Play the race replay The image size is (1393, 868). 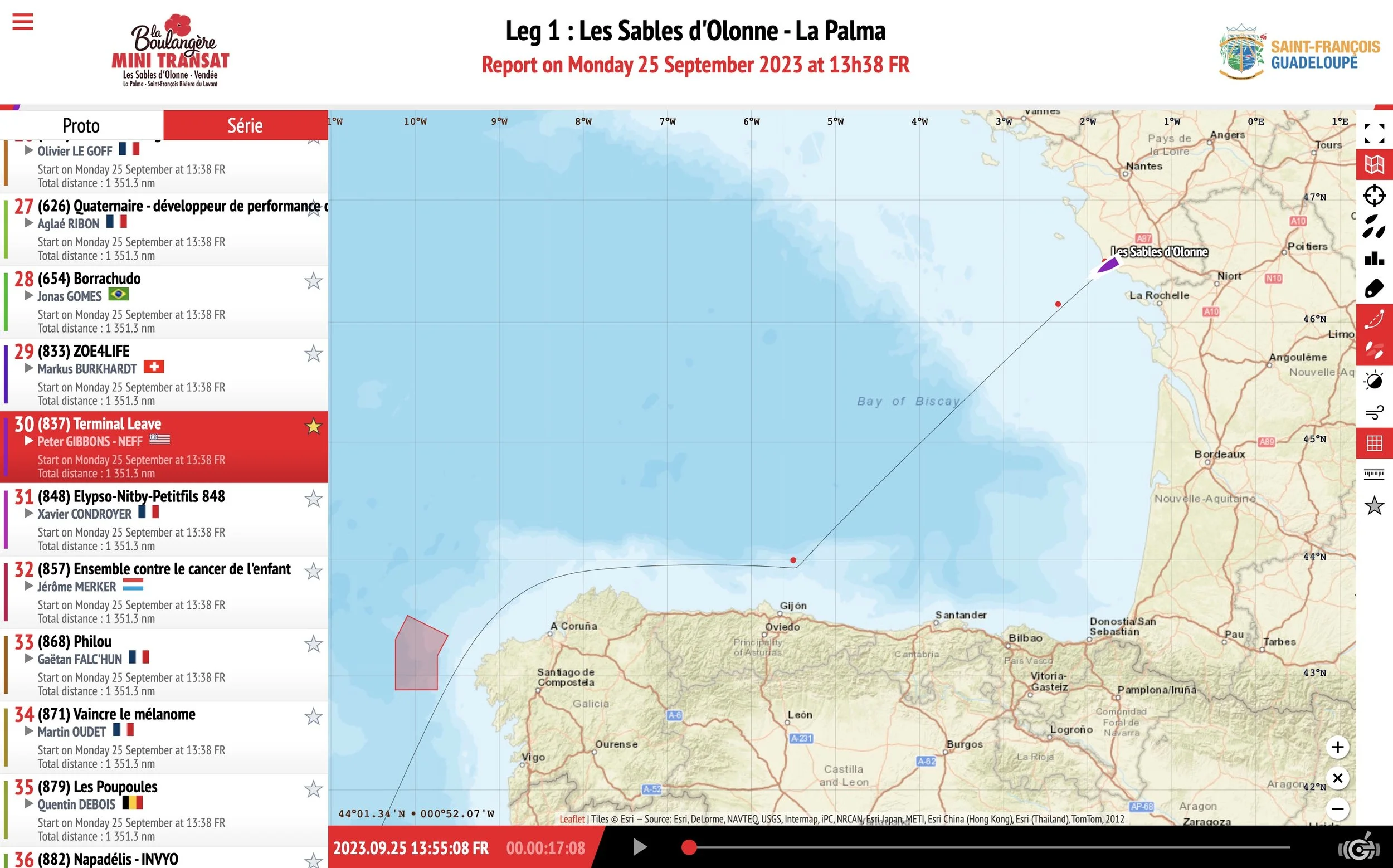(x=640, y=847)
